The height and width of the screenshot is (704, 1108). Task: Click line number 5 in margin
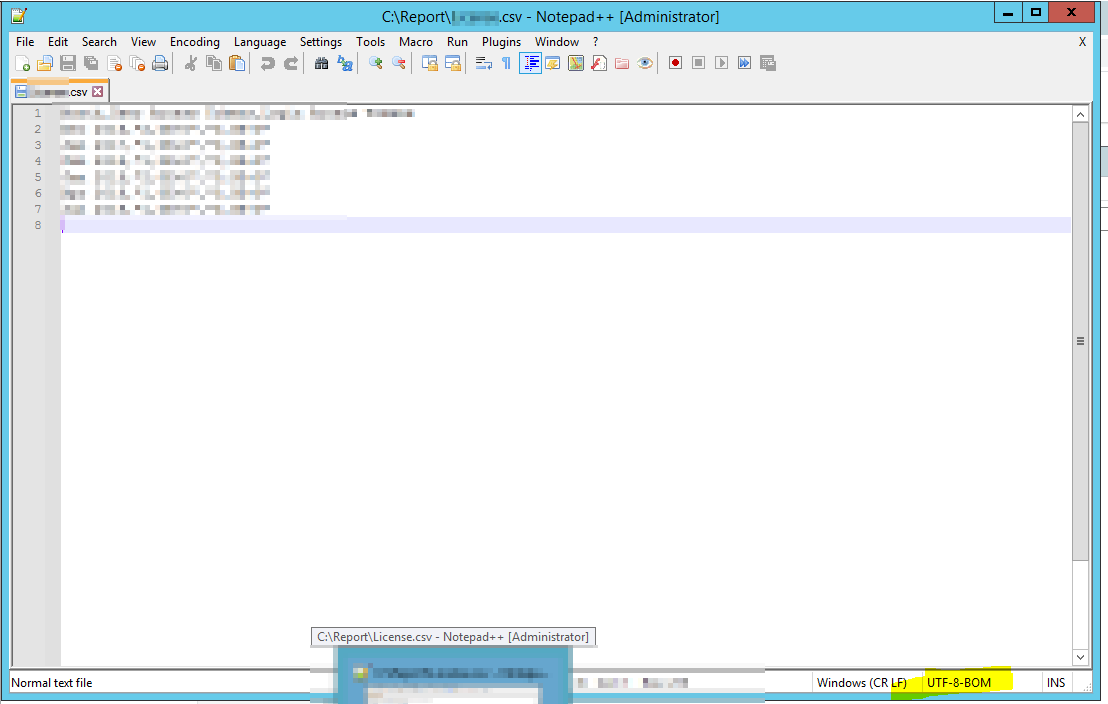point(37,177)
